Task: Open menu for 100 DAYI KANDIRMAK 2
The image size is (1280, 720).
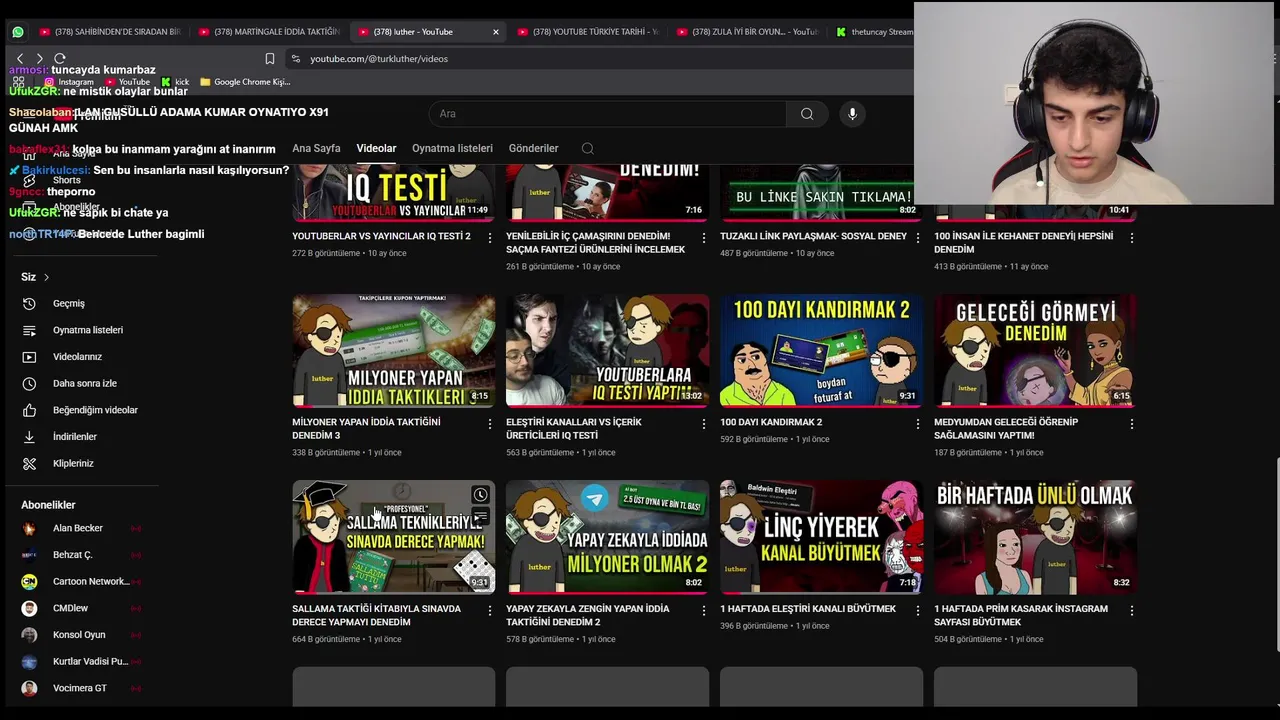Action: point(917,424)
